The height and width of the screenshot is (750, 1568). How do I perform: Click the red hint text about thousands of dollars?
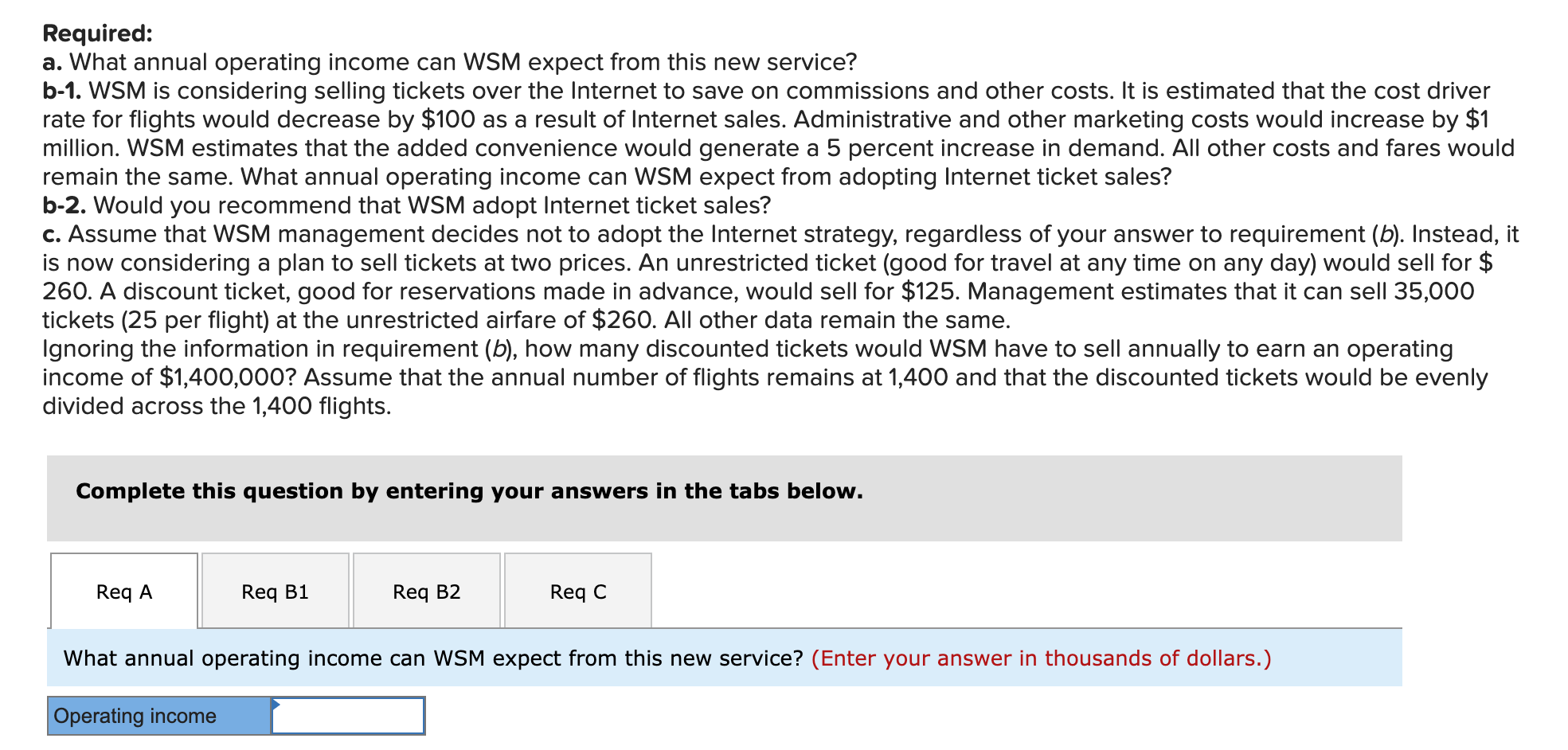1039,658
